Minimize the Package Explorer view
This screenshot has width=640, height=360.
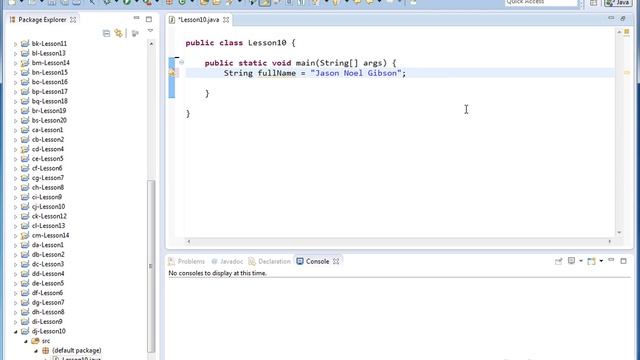pyautogui.click(x=136, y=19)
